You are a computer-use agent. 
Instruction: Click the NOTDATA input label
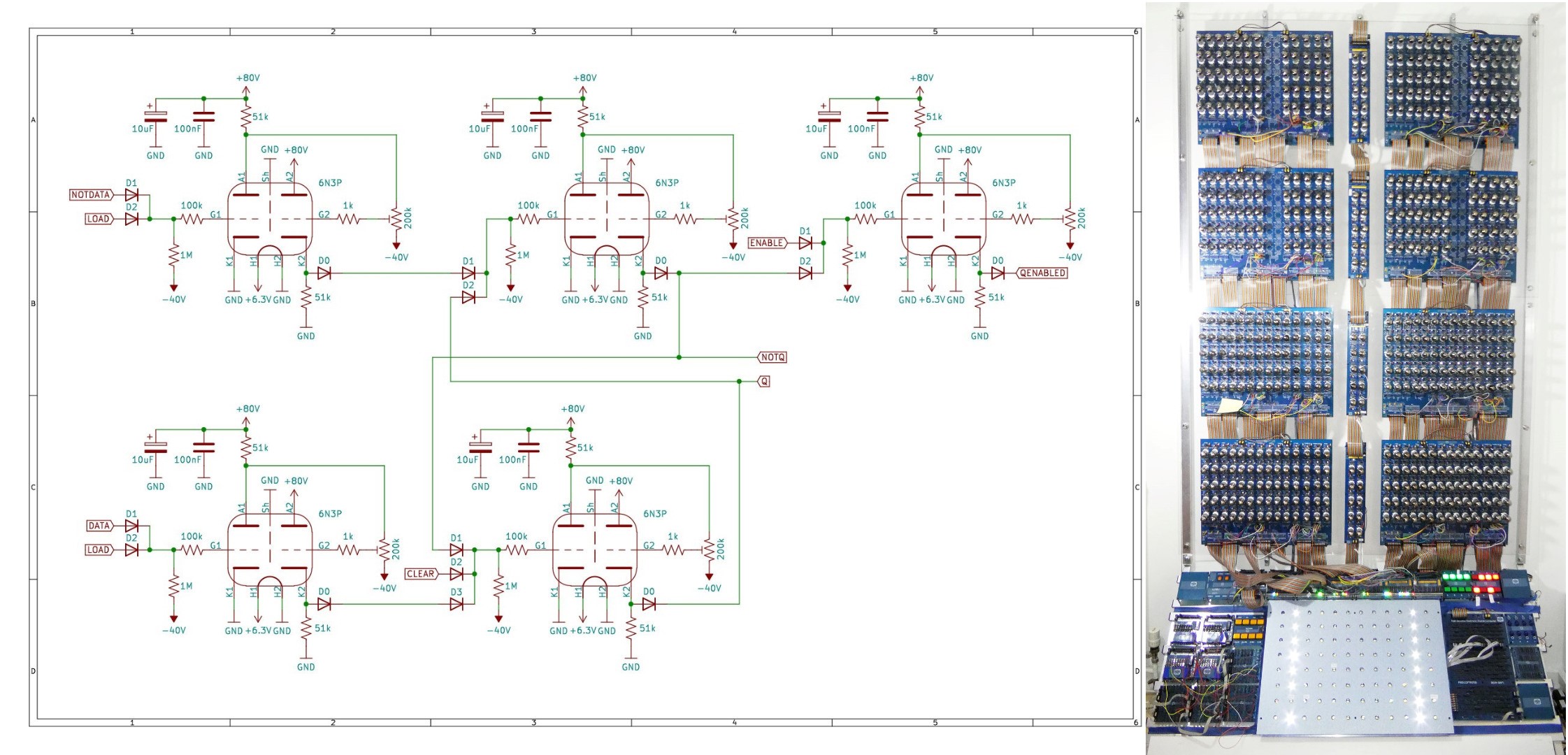(x=91, y=195)
